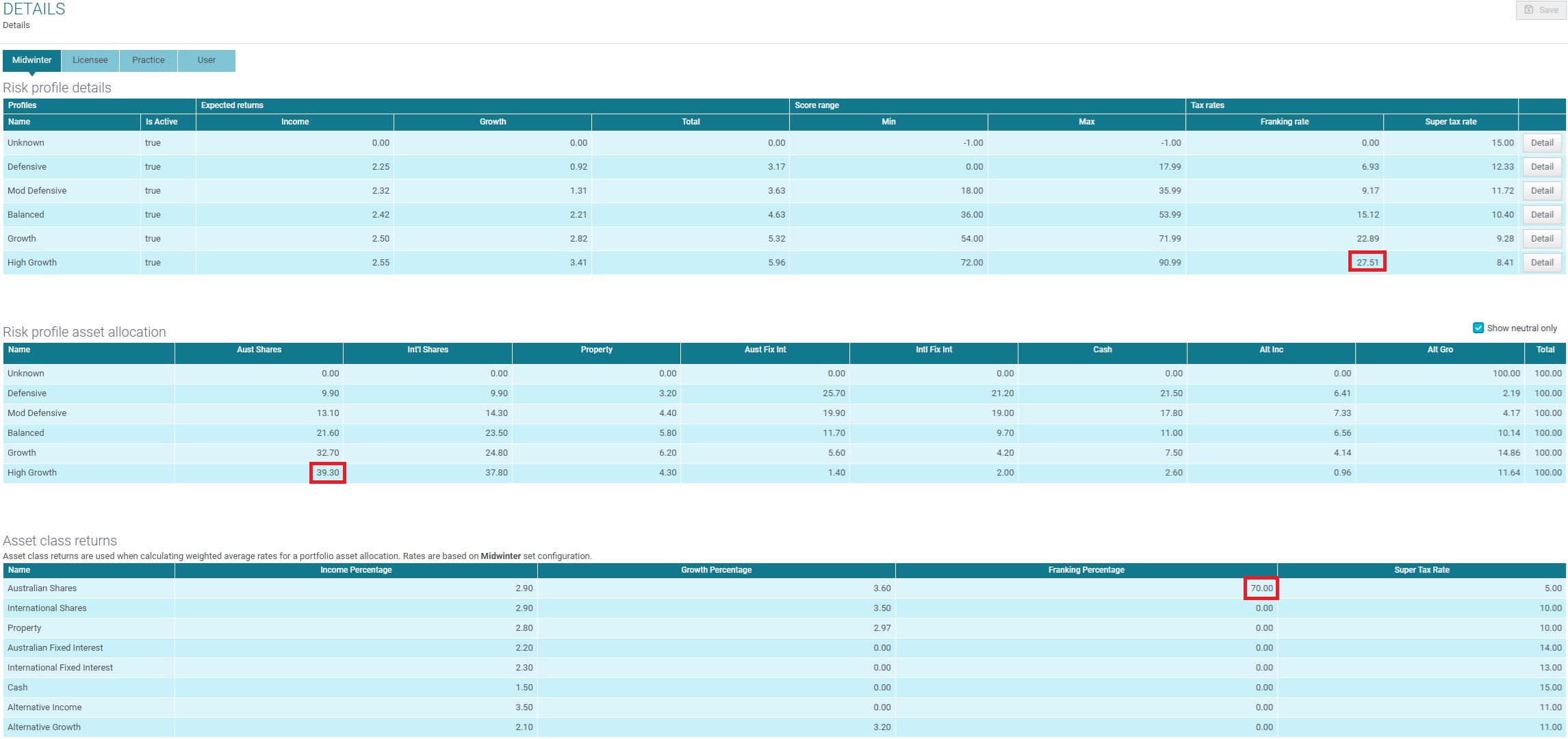Screen dimensions: 1568x739
Task: Click the Super tax rate column header
Action: tap(1450, 122)
